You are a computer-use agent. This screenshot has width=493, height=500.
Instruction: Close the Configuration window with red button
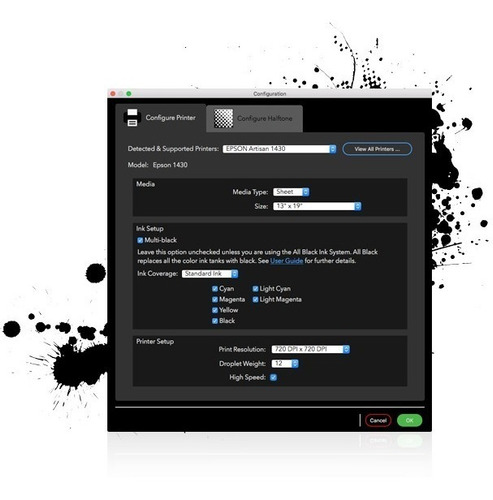[x=113, y=94]
